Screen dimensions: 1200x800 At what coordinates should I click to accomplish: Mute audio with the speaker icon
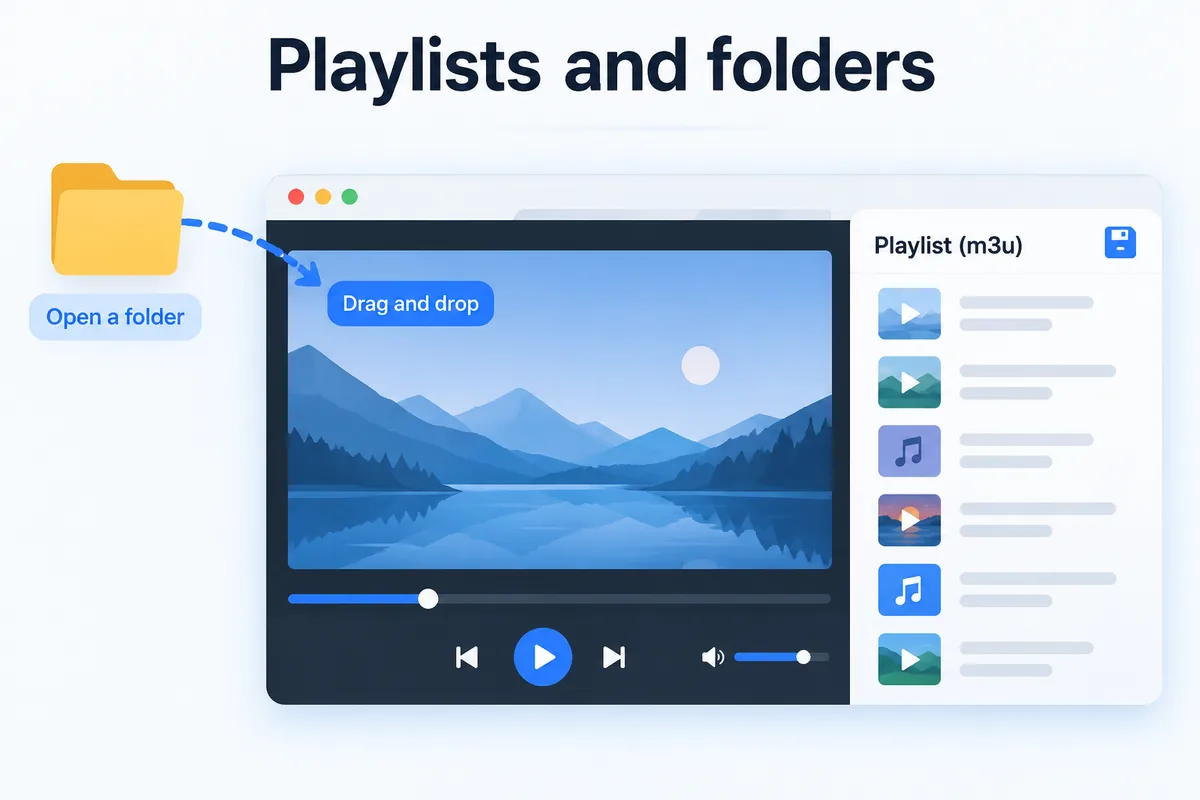[713, 657]
